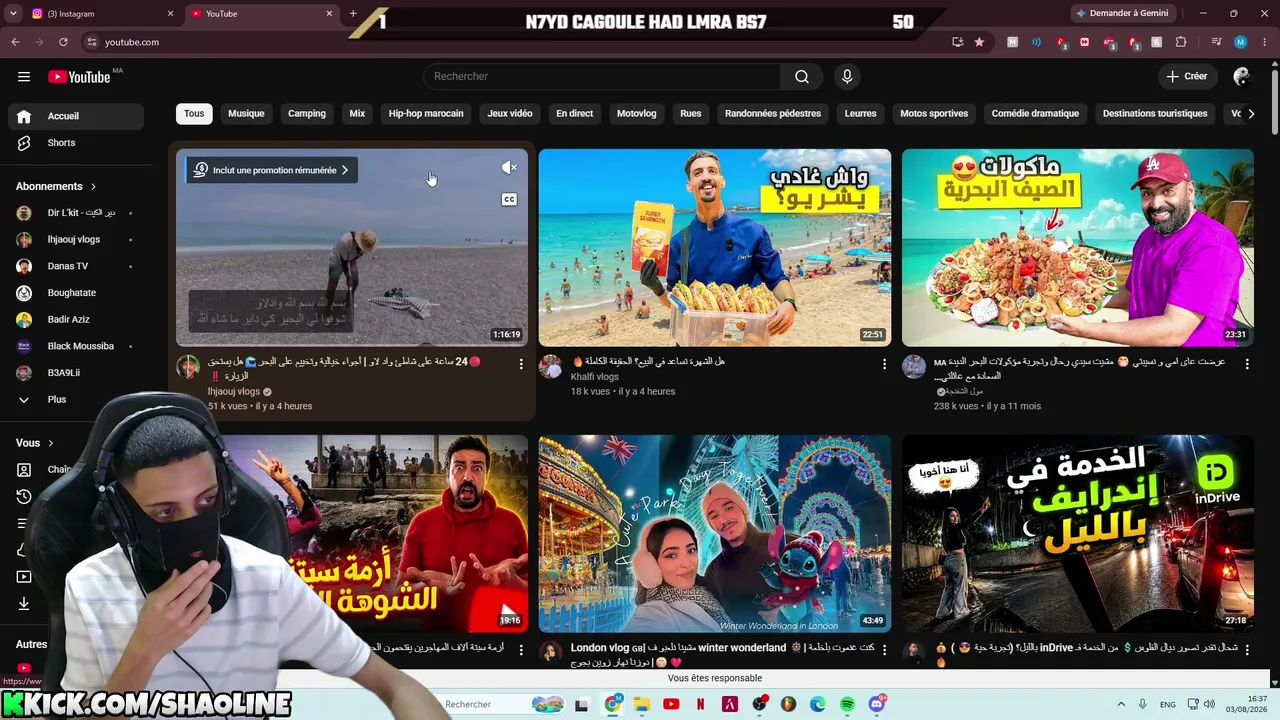Click the YouTube Rechercher search field
This screenshot has width=1280, height=720.
tap(602, 77)
